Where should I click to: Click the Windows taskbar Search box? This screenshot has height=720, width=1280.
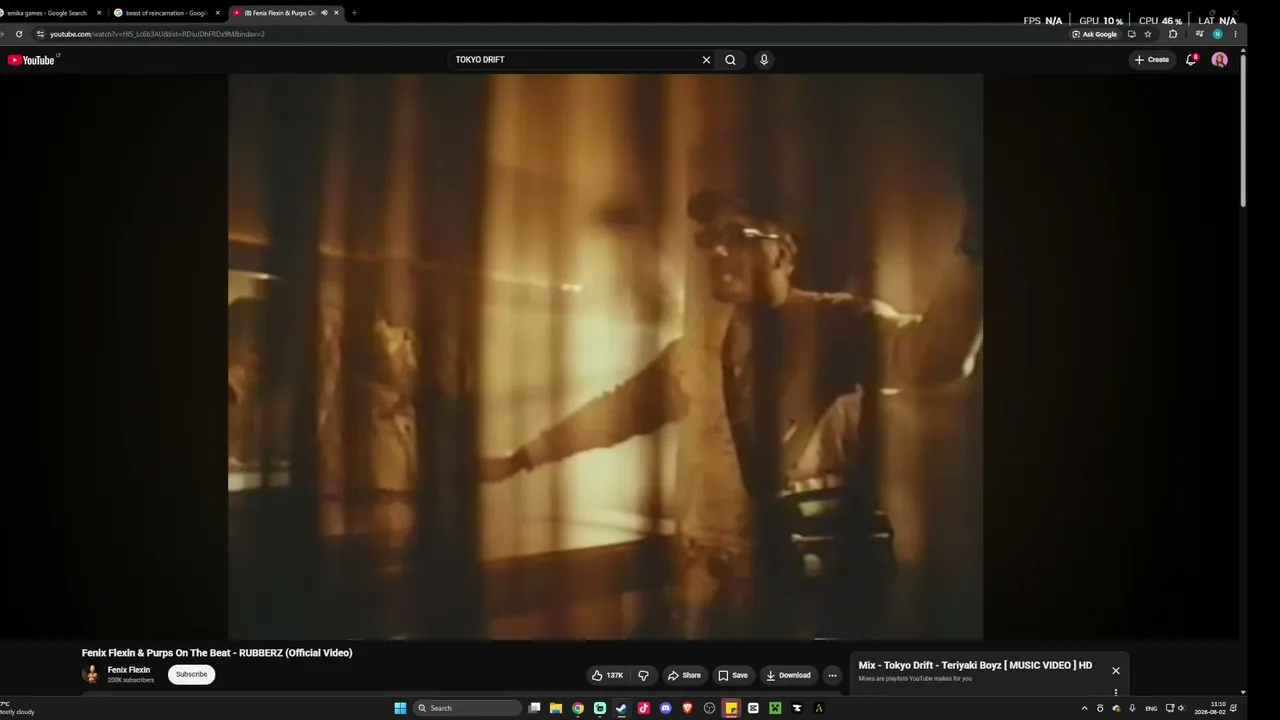tap(468, 708)
